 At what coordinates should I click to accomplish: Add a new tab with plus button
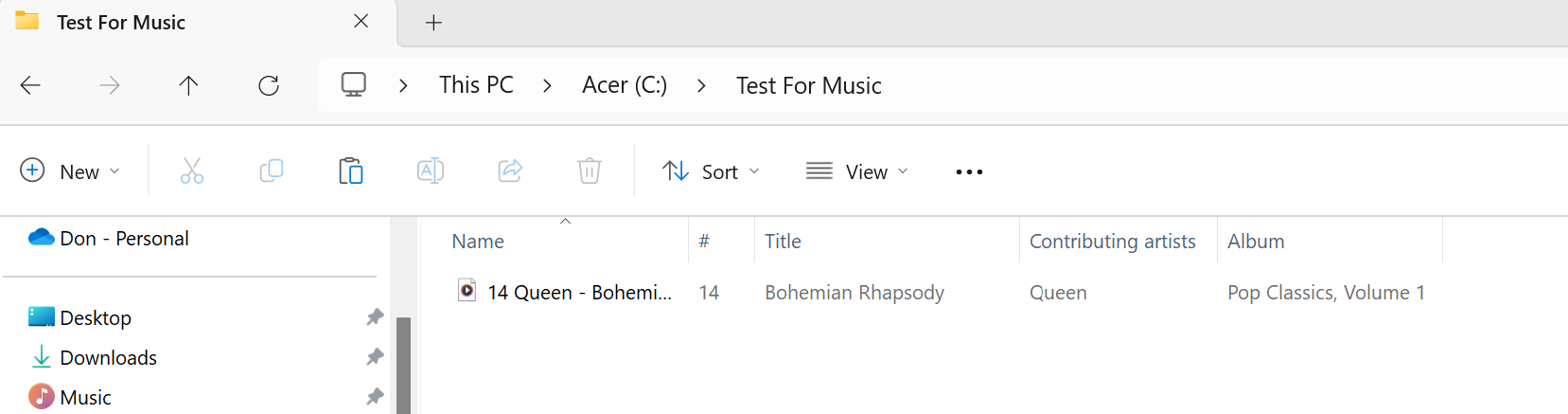433,23
